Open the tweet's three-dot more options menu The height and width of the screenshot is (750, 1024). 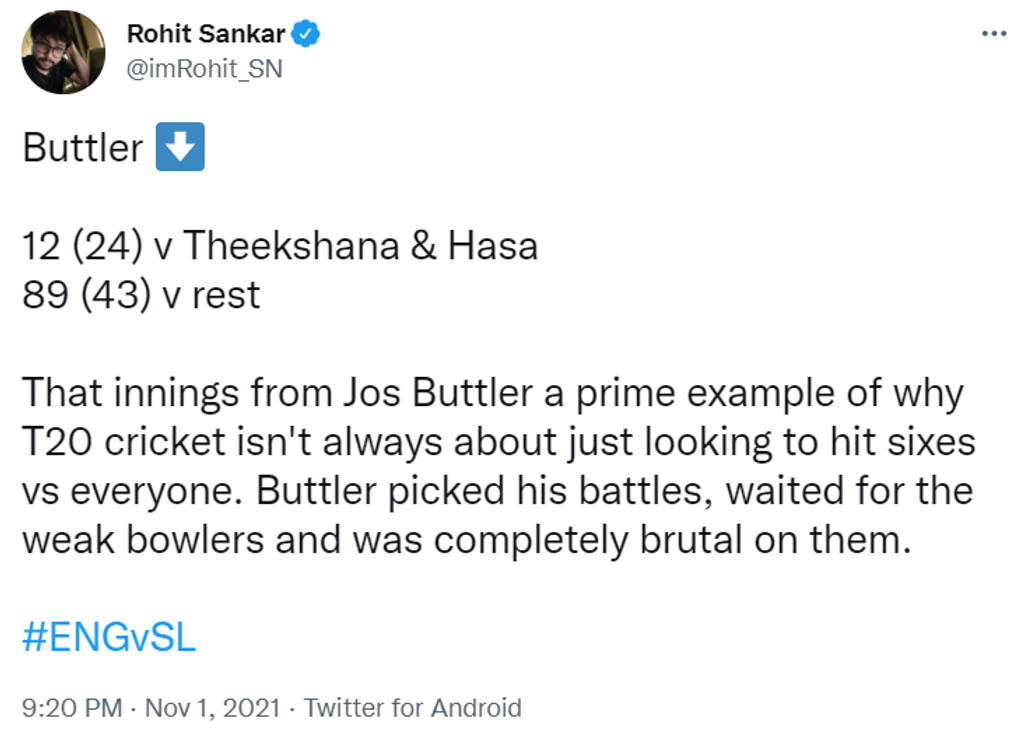[994, 33]
